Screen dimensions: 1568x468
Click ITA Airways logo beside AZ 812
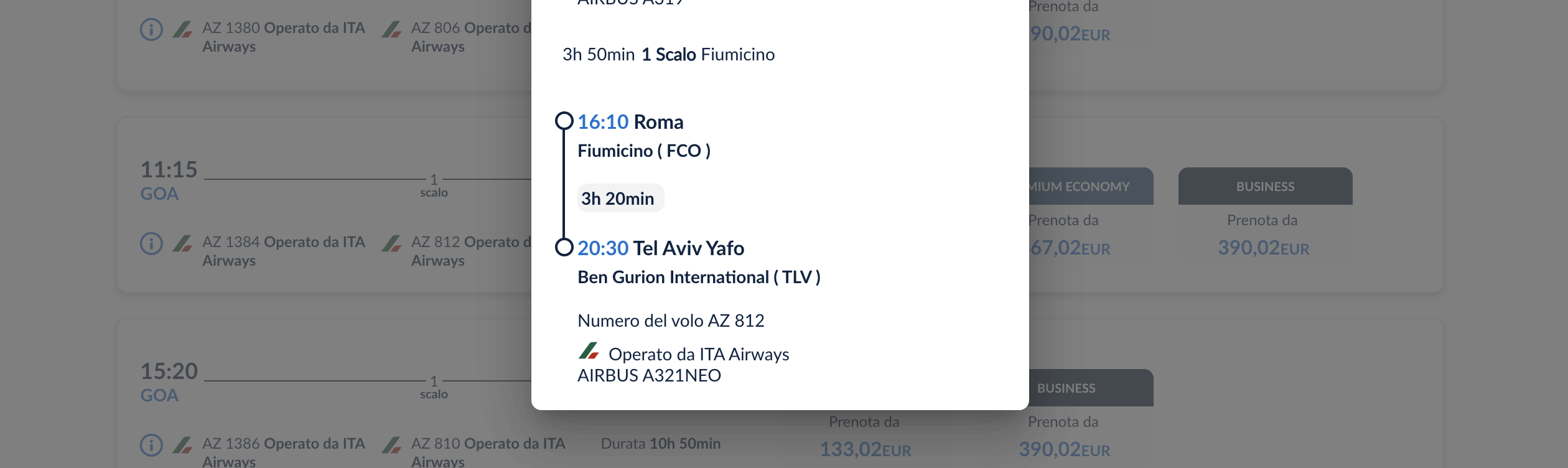tap(391, 243)
